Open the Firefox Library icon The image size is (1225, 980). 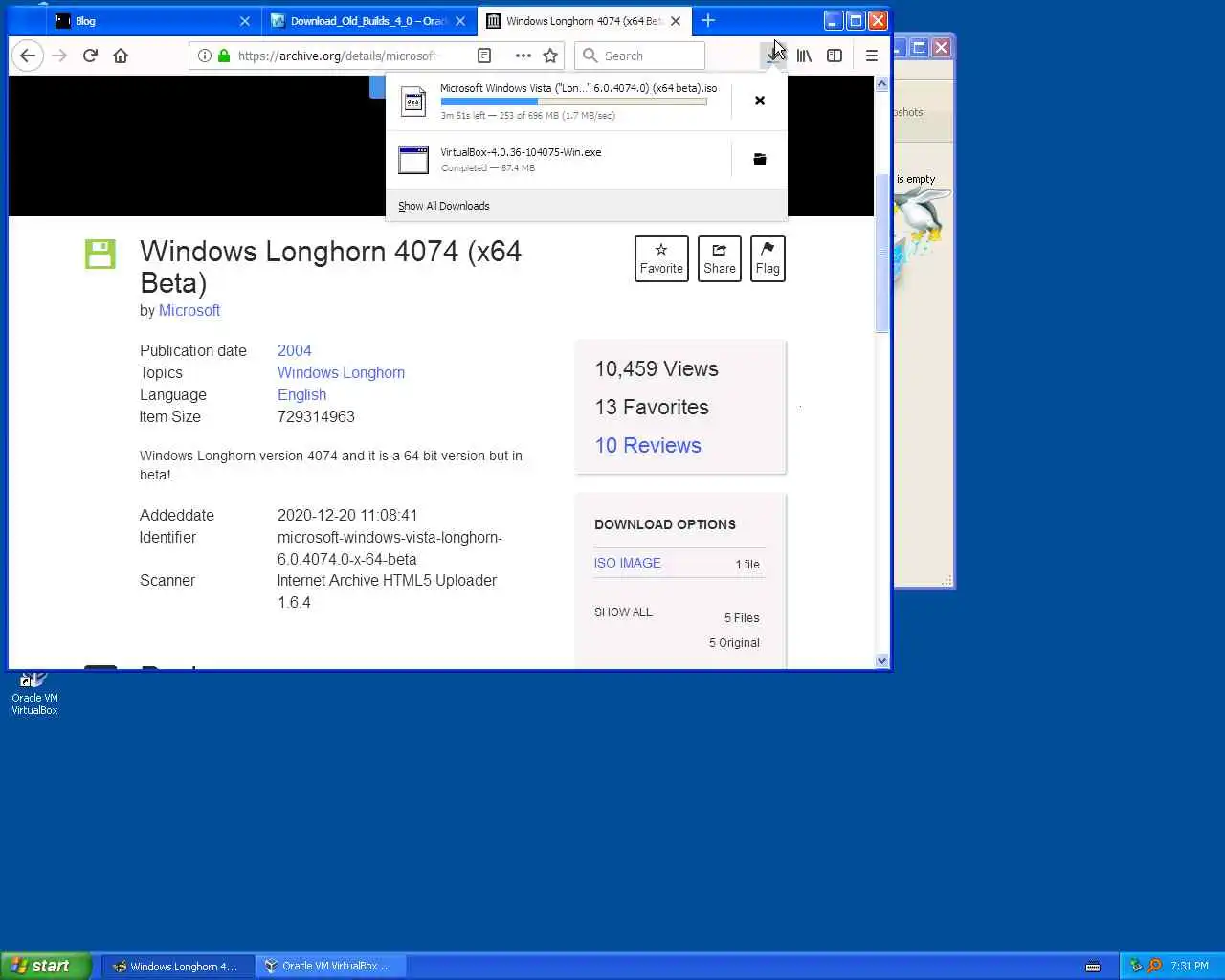point(804,56)
